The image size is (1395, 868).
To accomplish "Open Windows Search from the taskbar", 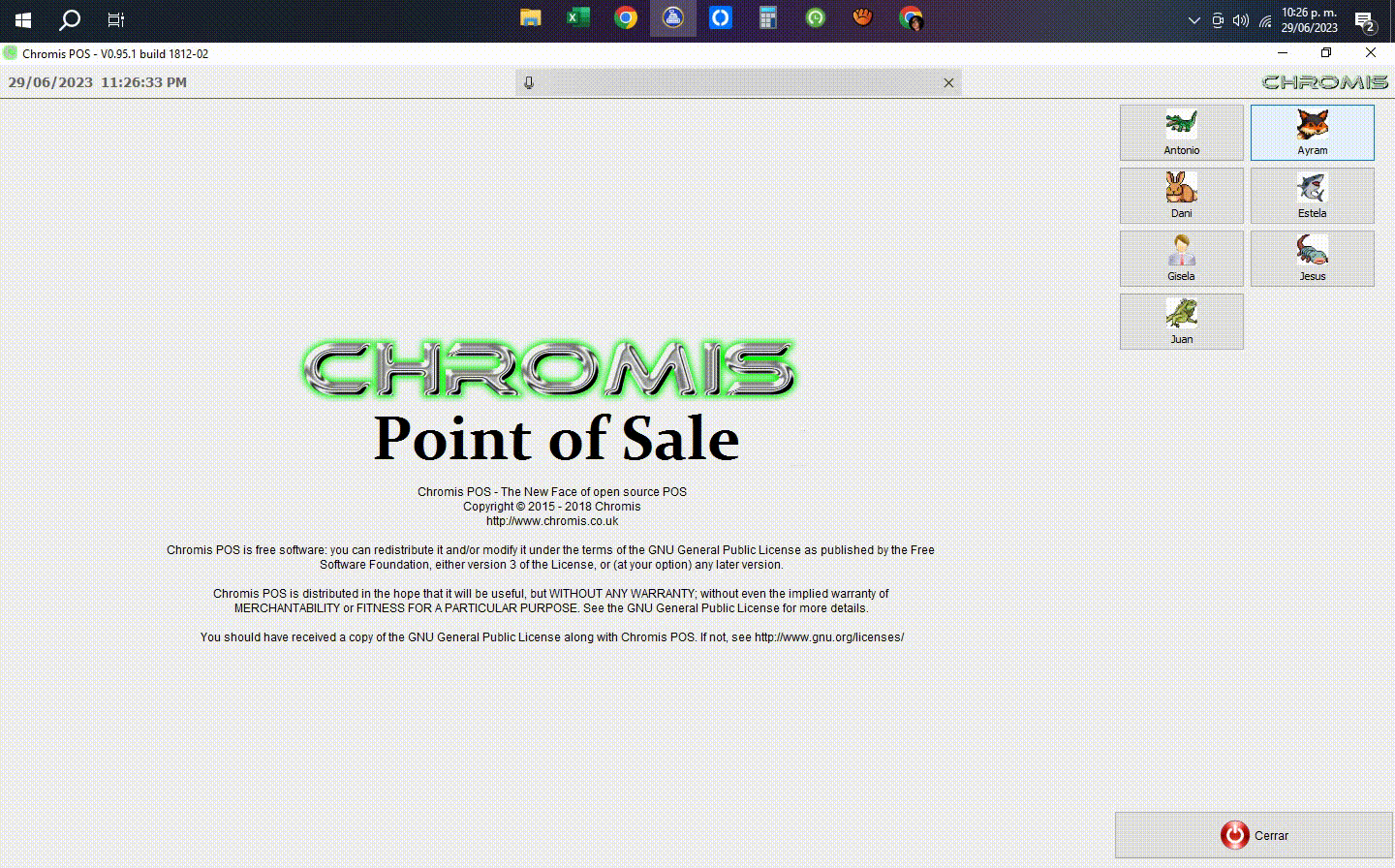I will pos(70,19).
